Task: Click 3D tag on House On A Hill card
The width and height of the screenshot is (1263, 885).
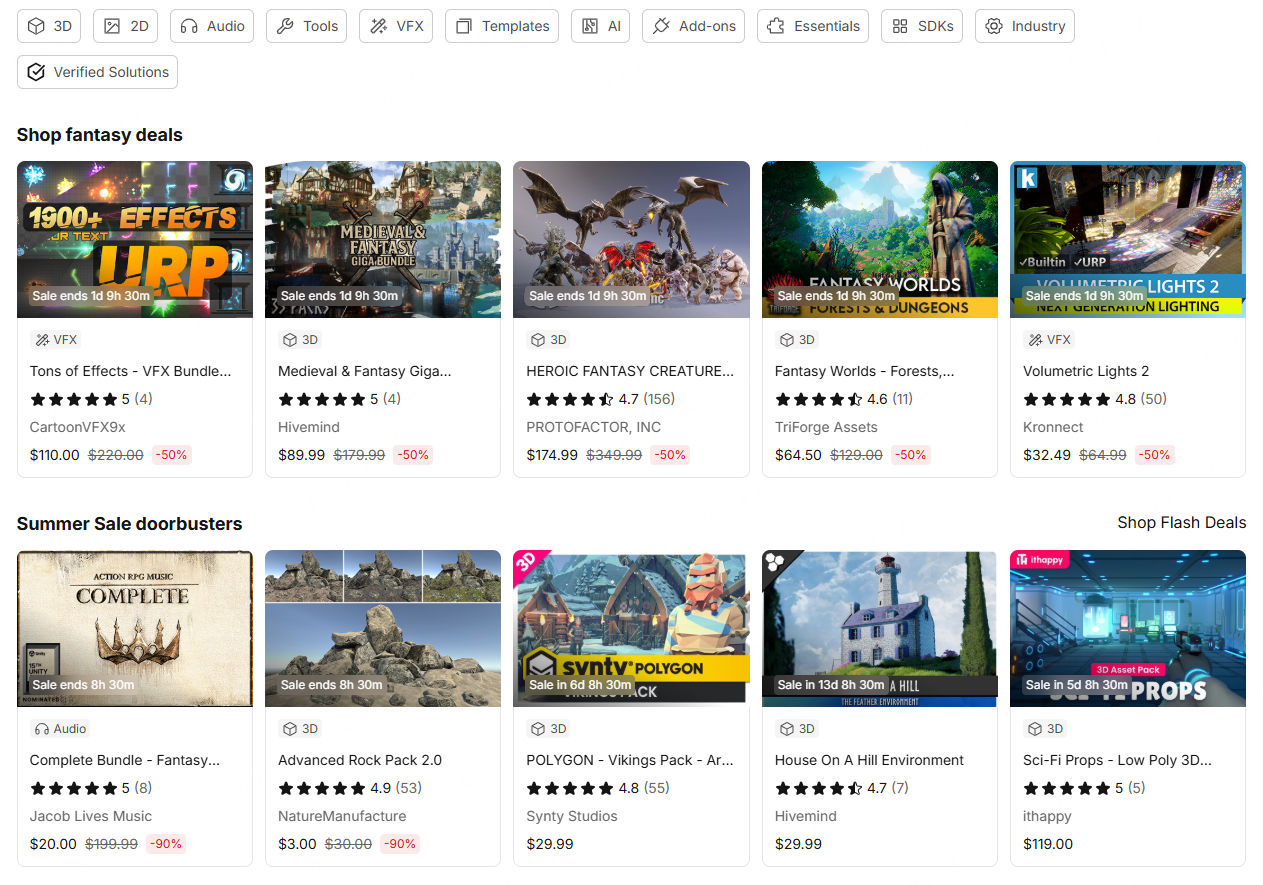Action: pos(797,729)
